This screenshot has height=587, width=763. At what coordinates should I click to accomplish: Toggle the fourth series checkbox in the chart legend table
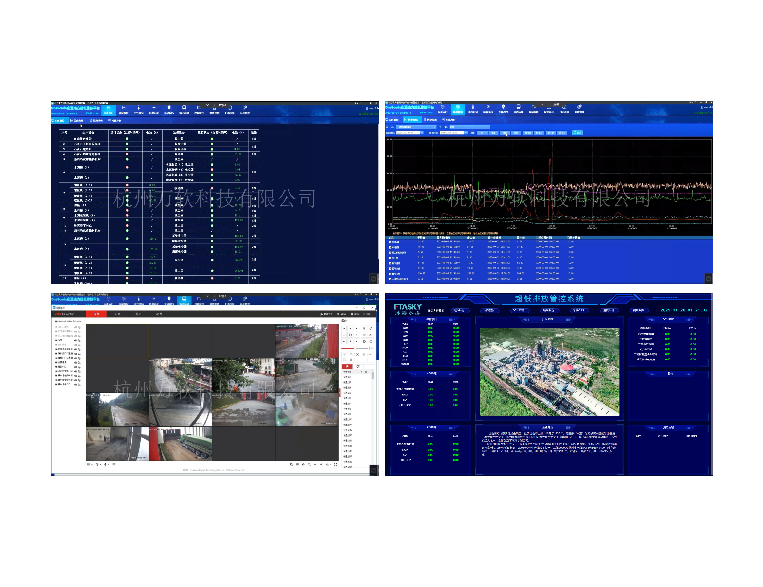(389, 257)
